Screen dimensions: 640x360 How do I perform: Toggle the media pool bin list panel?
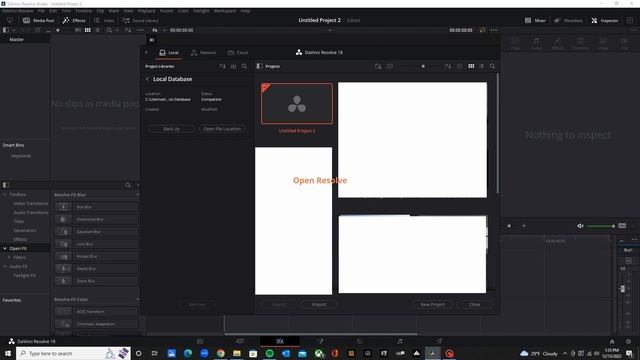[6, 30]
